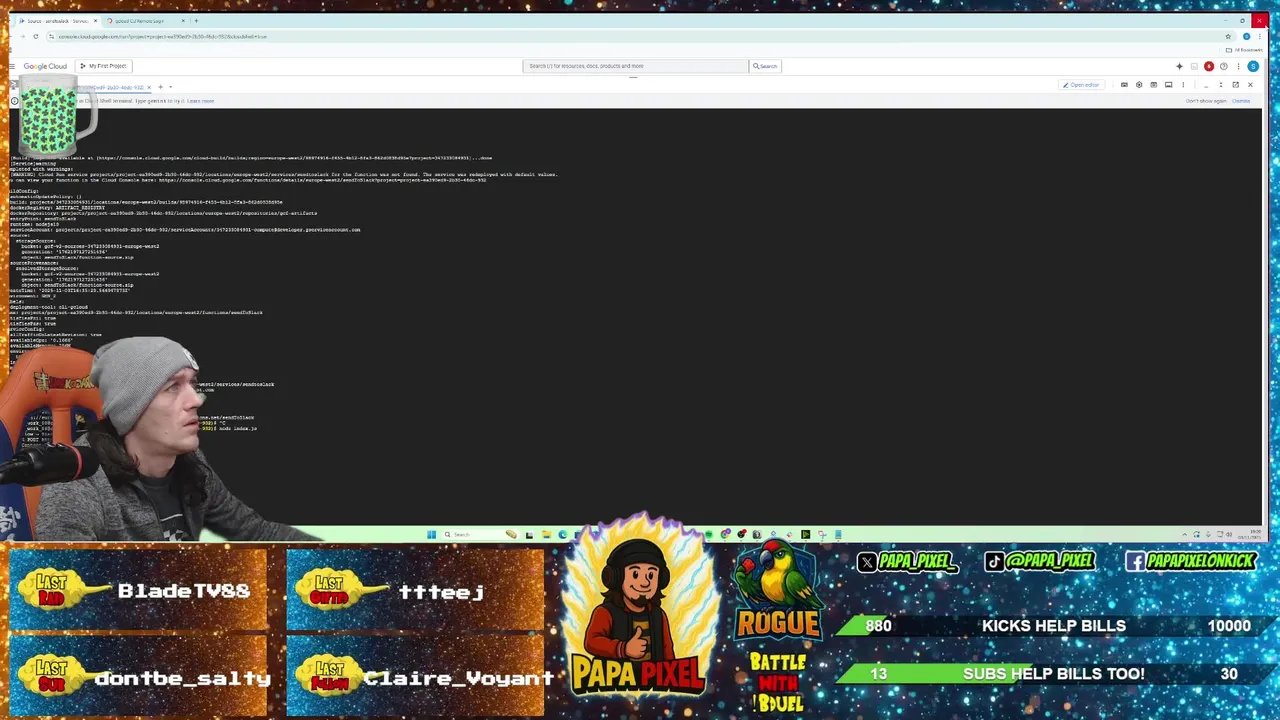Open the My First Project selector
Screen dimensions: 1280x720
click(103, 66)
